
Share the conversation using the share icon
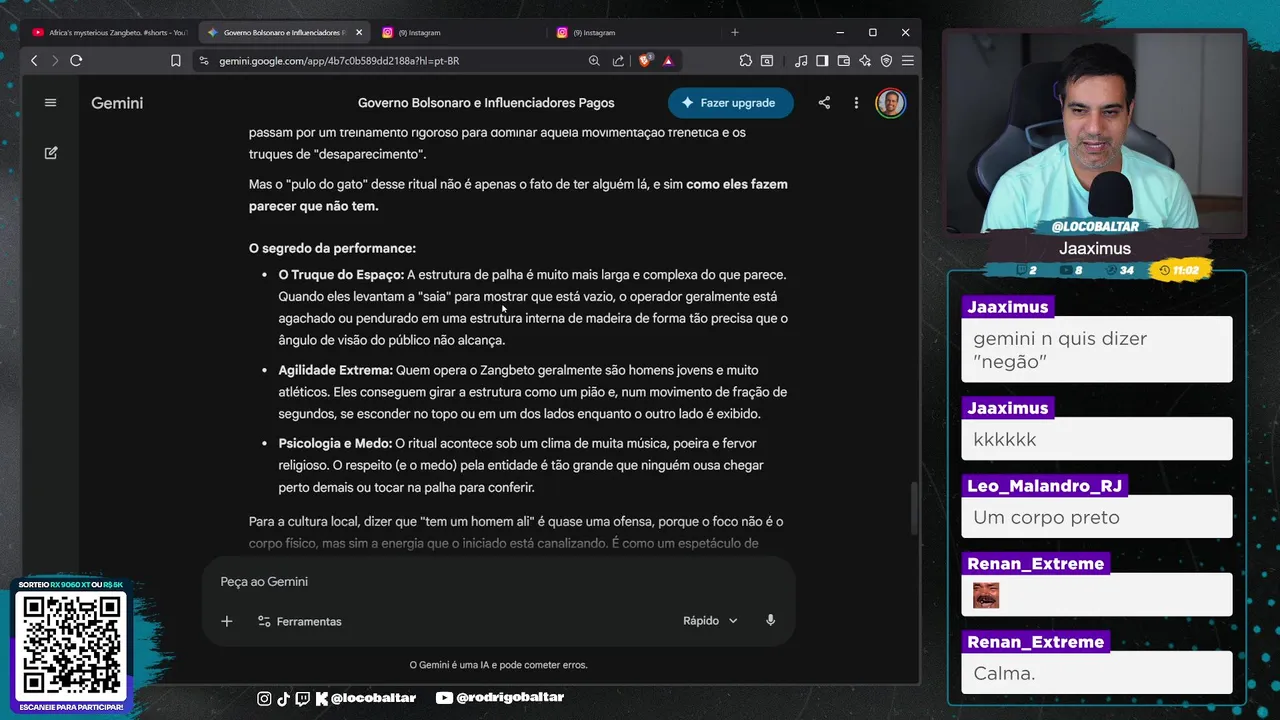(824, 103)
